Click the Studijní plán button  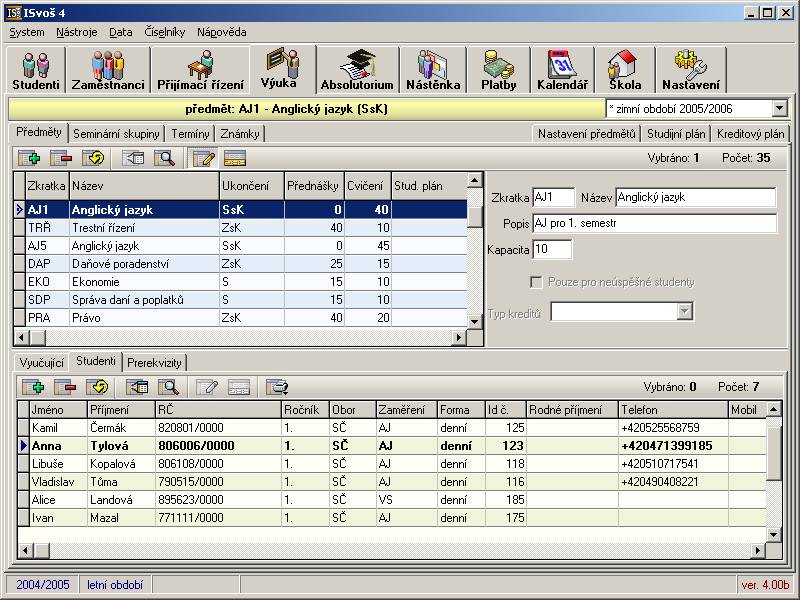[676, 134]
